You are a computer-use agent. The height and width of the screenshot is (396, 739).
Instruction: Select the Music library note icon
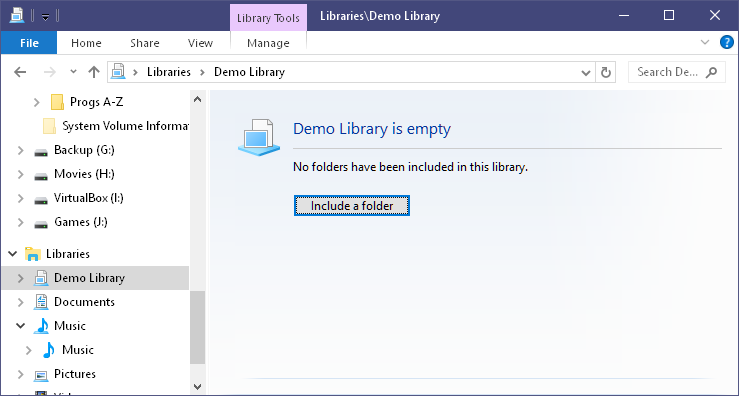click(41, 326)
